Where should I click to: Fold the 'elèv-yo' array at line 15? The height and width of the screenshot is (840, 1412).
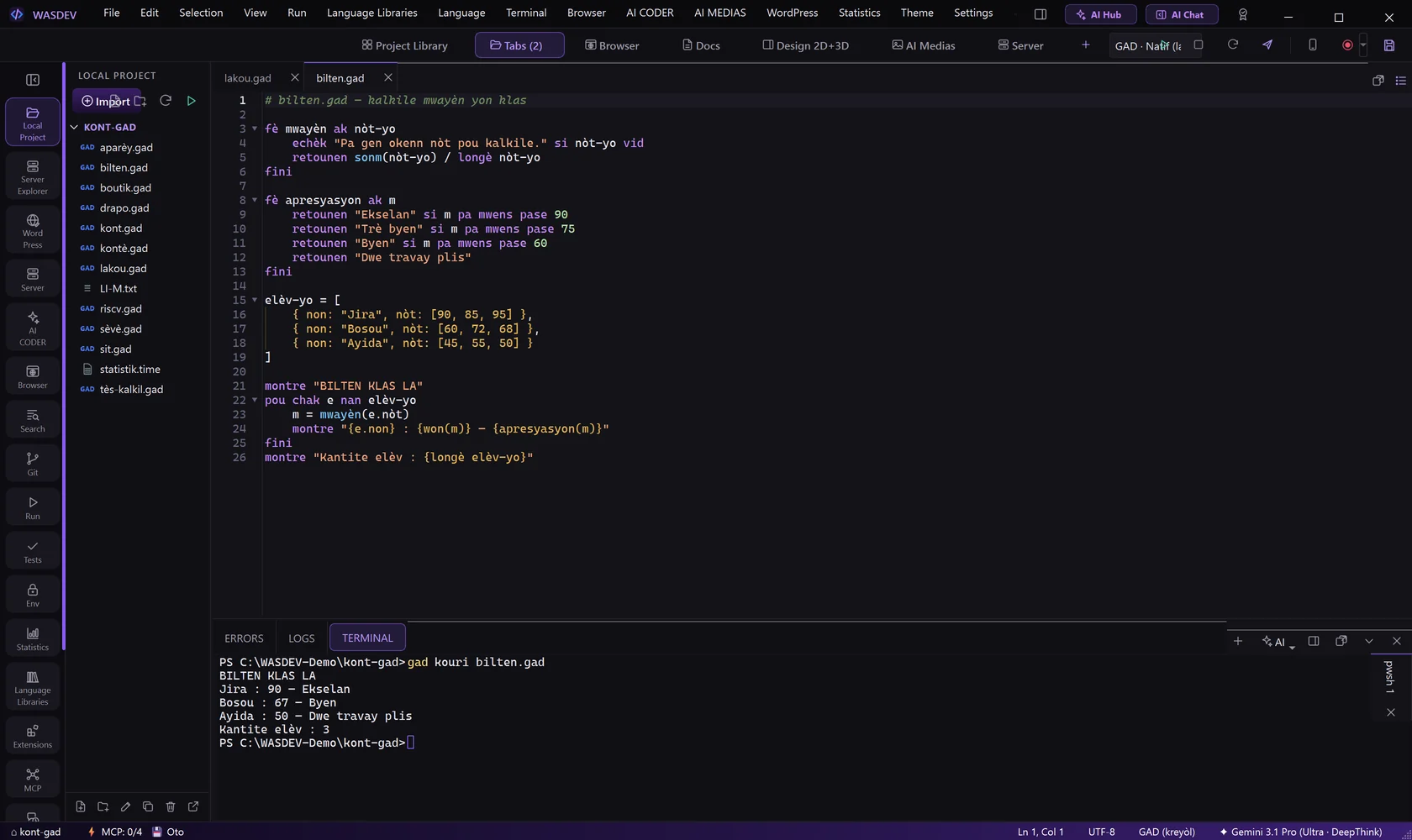pos(255,300)
